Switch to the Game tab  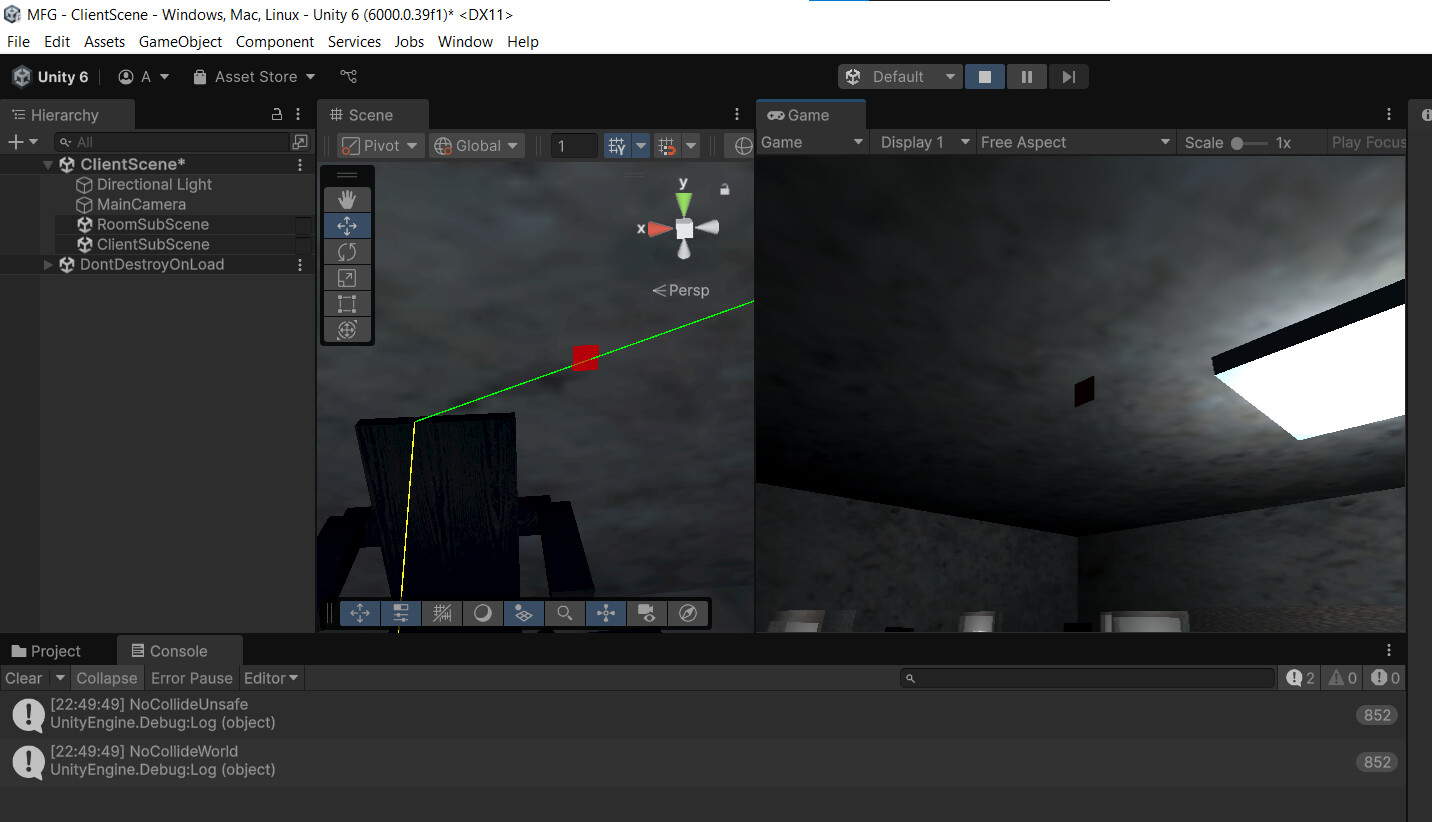(x=810, y=114)
